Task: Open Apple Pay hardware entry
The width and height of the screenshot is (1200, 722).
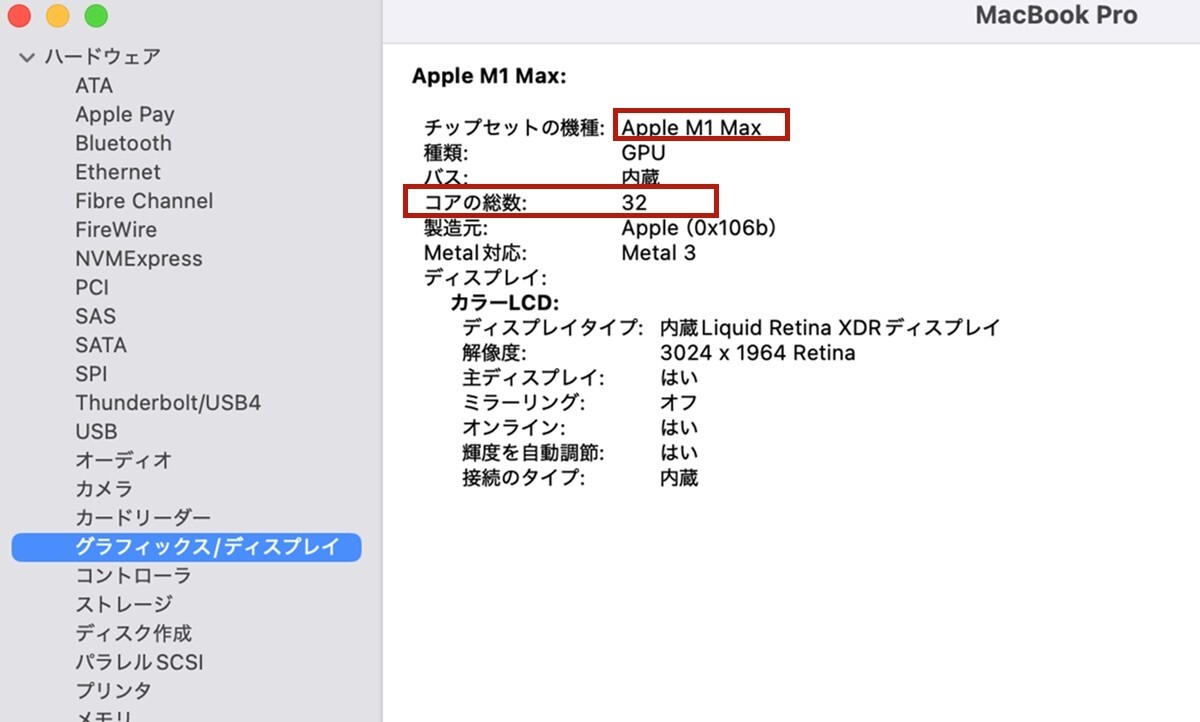Action: click(125, 115)
